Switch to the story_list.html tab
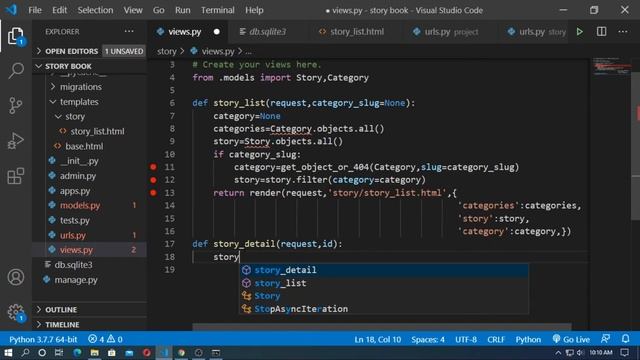This screenshot has height=360, width=640. [x=357, y=31]
